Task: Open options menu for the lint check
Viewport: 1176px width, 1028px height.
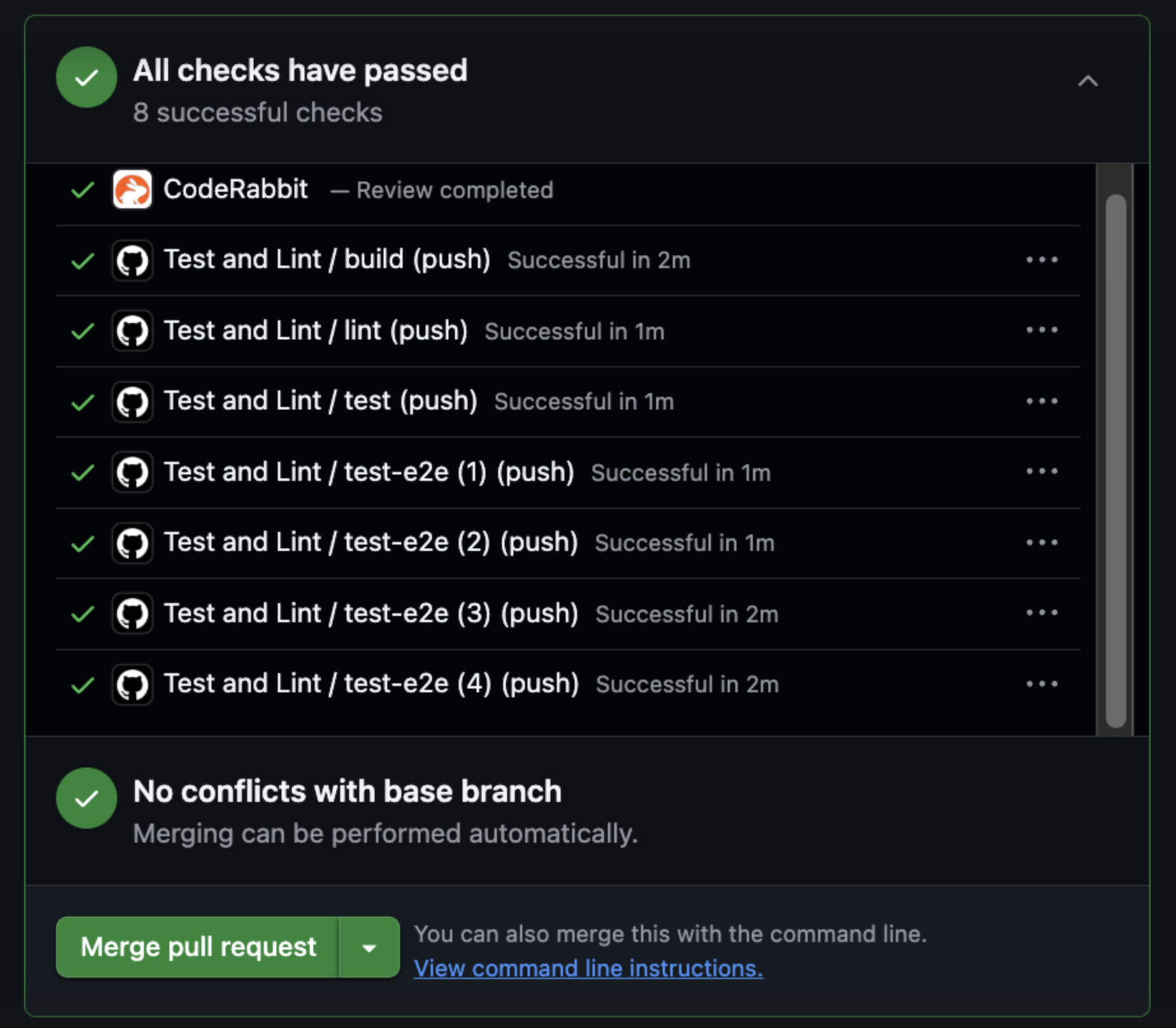Action: coord(1042,330)
